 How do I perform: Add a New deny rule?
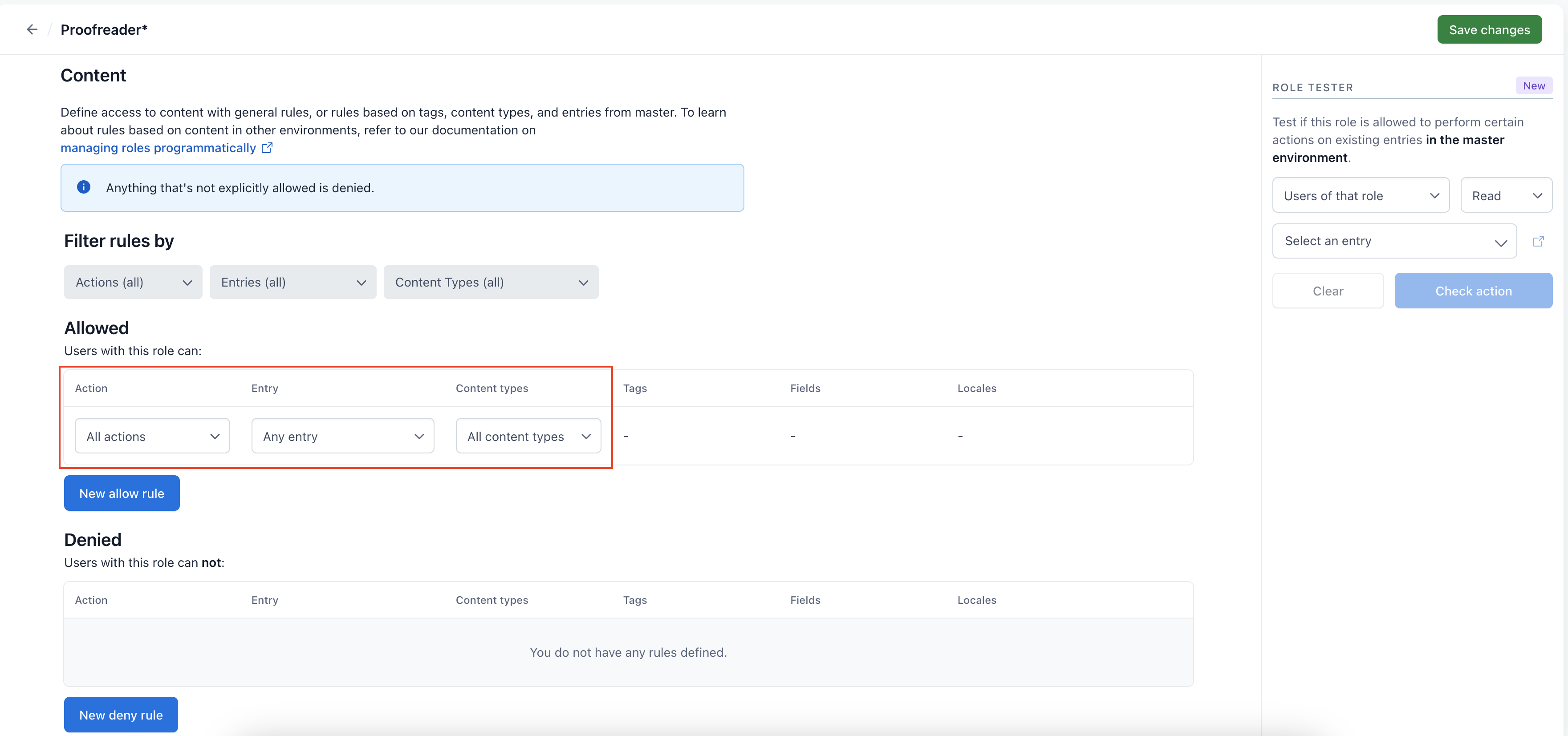121,715
